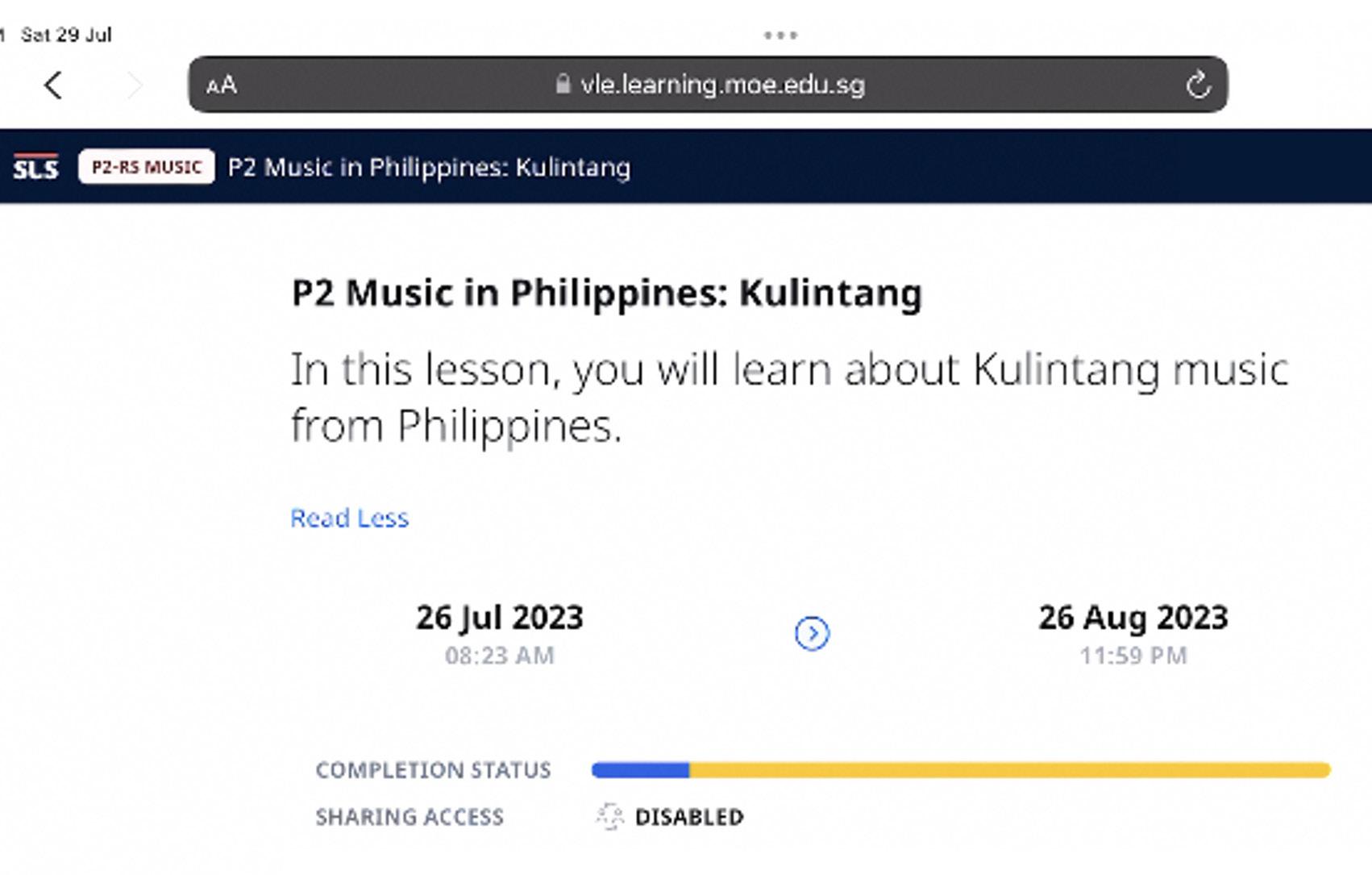
Task: Click the yellow segment of the completion bar
Action: (x=1008, y=770)
